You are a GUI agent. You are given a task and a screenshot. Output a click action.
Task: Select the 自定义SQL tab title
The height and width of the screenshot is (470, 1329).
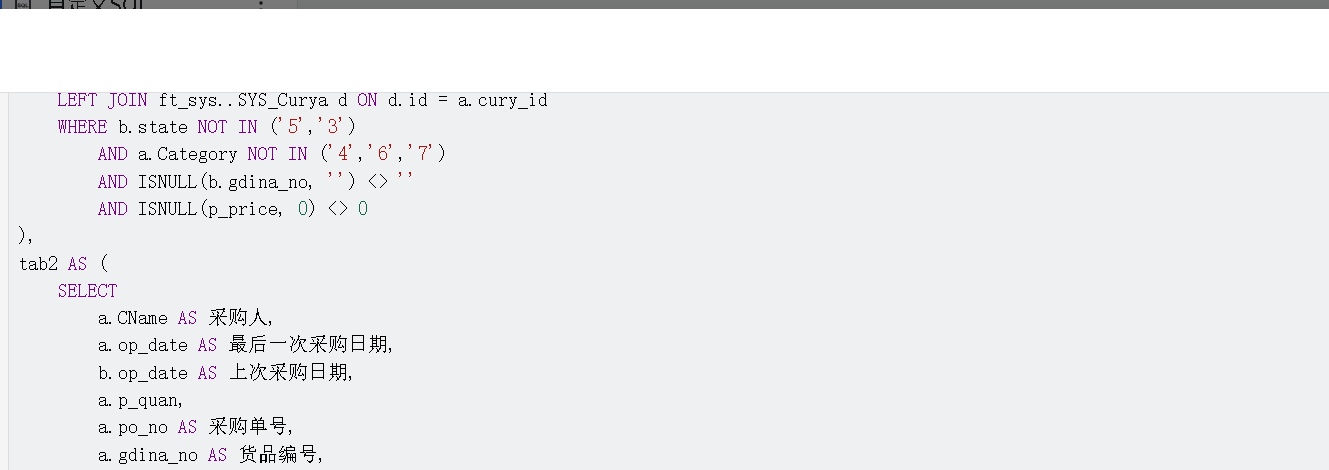(x=95, y=4)
